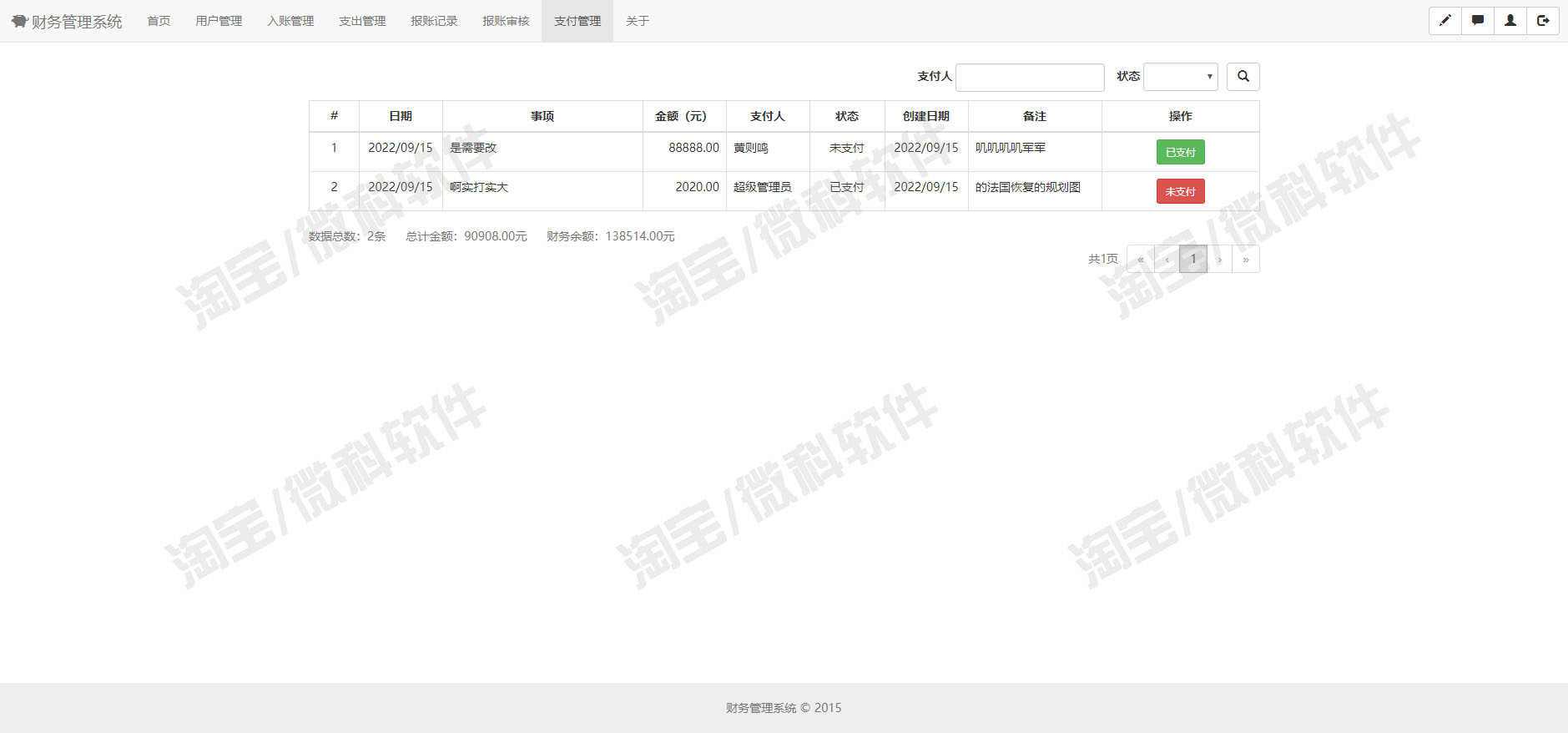
Task: Click 总计金额 90908.00元 summary
Action: pos(466,236)
